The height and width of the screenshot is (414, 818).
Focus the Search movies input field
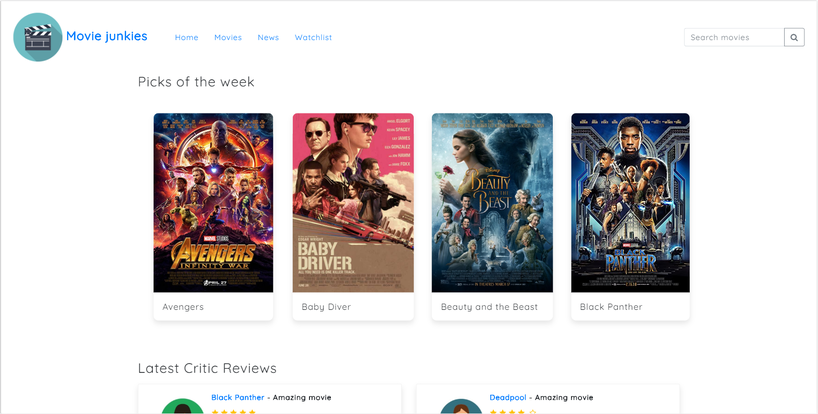coord(734,38)
